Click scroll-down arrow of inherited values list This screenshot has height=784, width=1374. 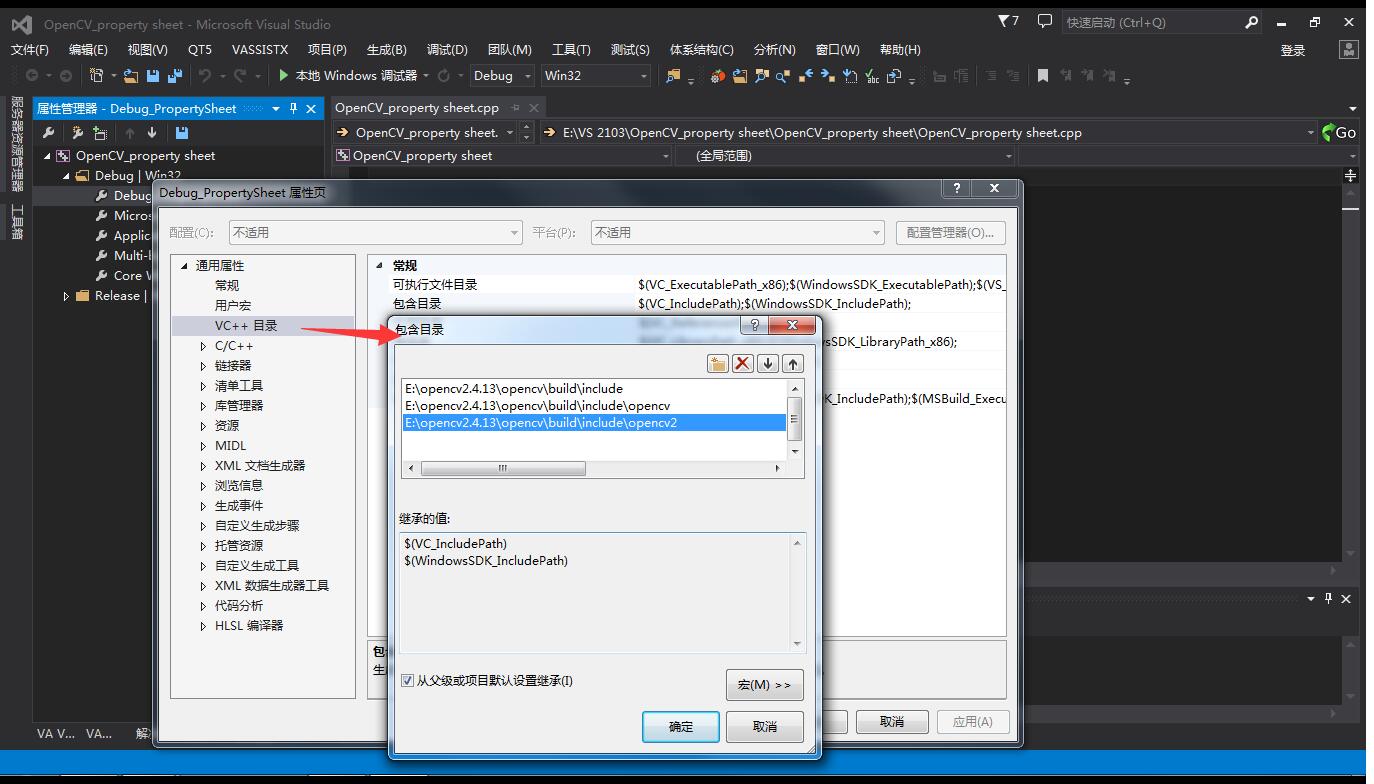(797, 643)
